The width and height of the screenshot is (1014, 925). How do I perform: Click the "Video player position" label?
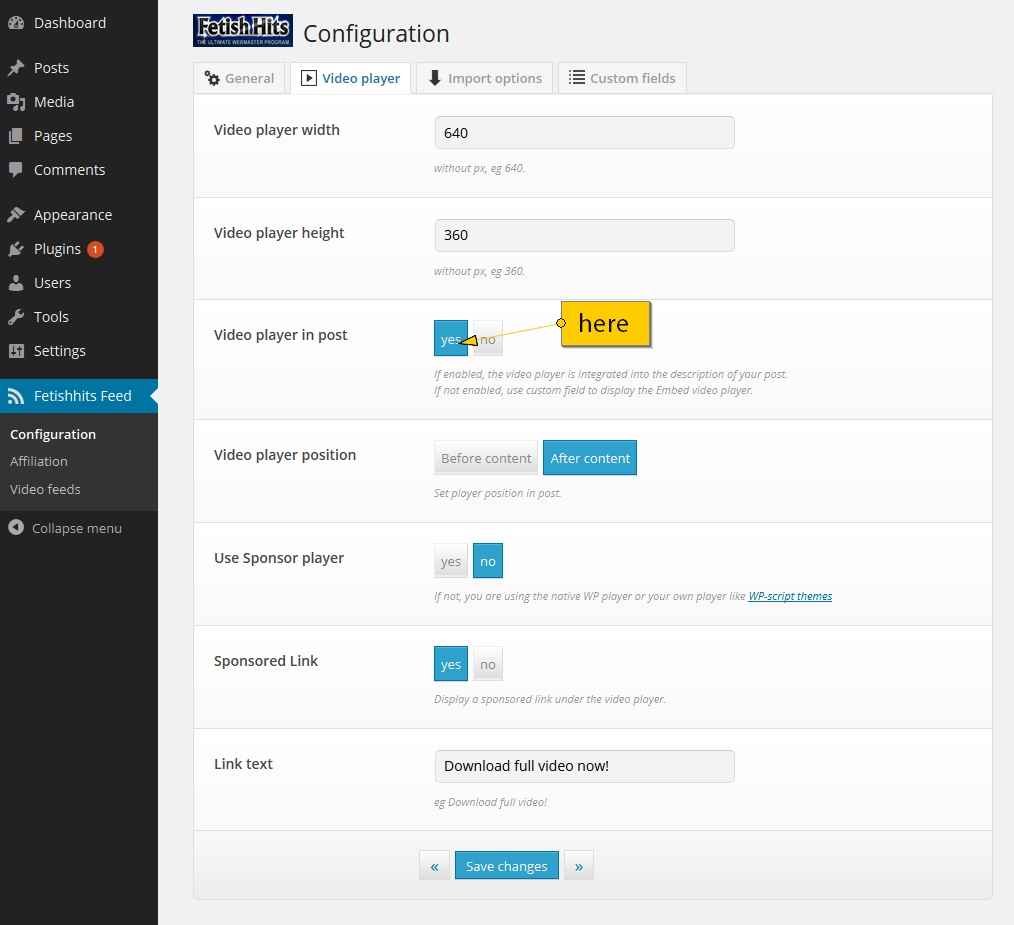tap(285, 455)
